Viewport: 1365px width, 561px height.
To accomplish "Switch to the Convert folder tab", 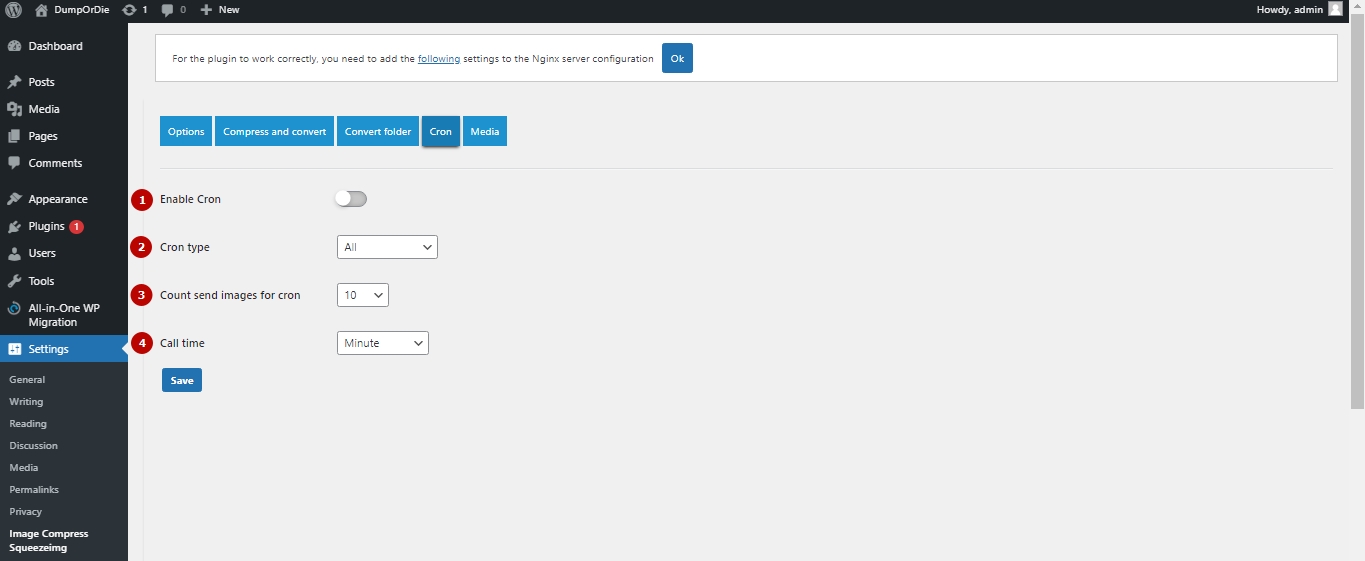I will pyautogui.click(x=378, y=131).
